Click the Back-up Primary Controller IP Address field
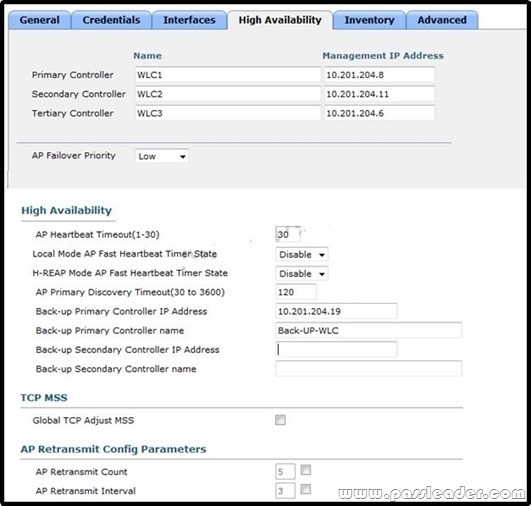The image size is (531, 506). tap(336, 311)
